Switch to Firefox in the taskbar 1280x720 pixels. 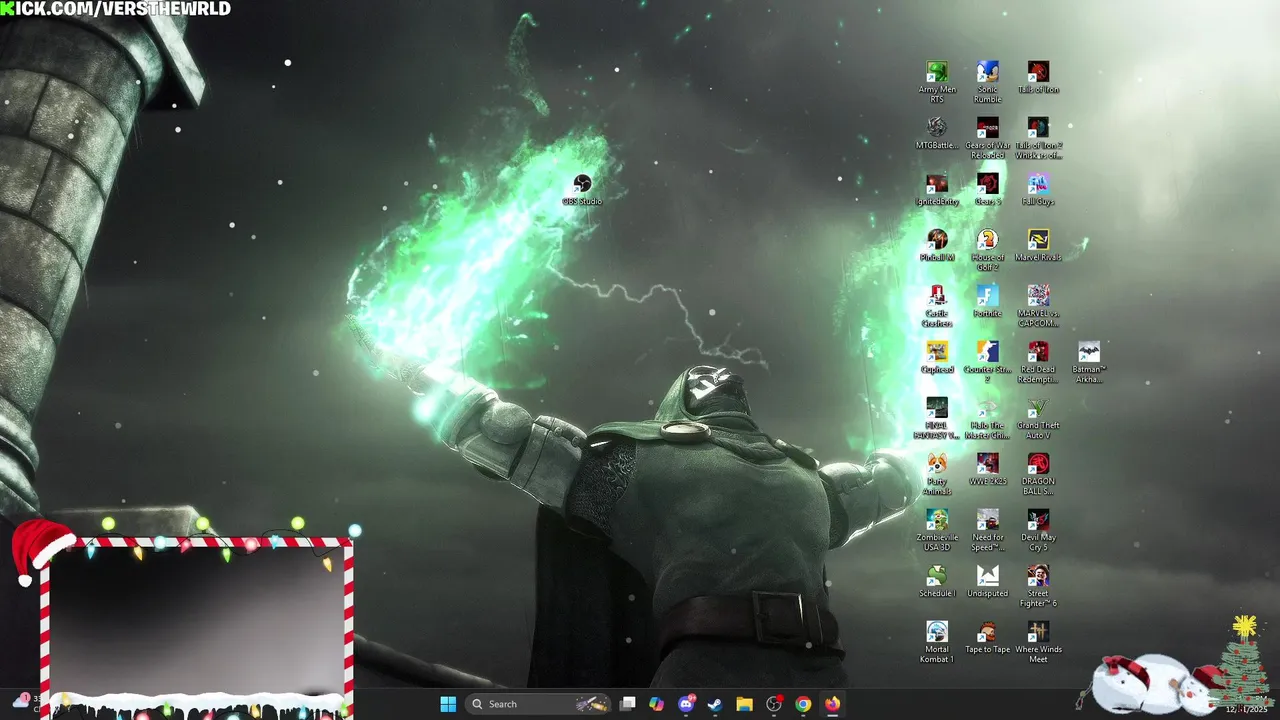[832, 704]
